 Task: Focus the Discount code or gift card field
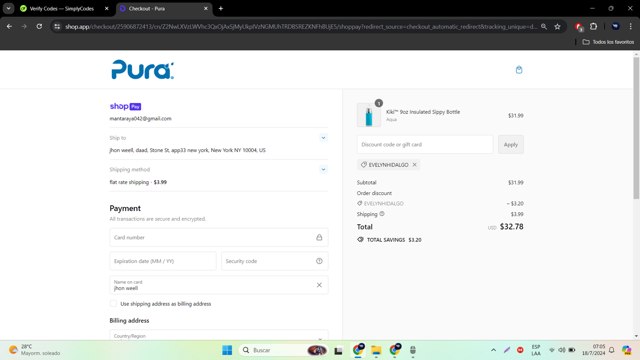[425, 144]
